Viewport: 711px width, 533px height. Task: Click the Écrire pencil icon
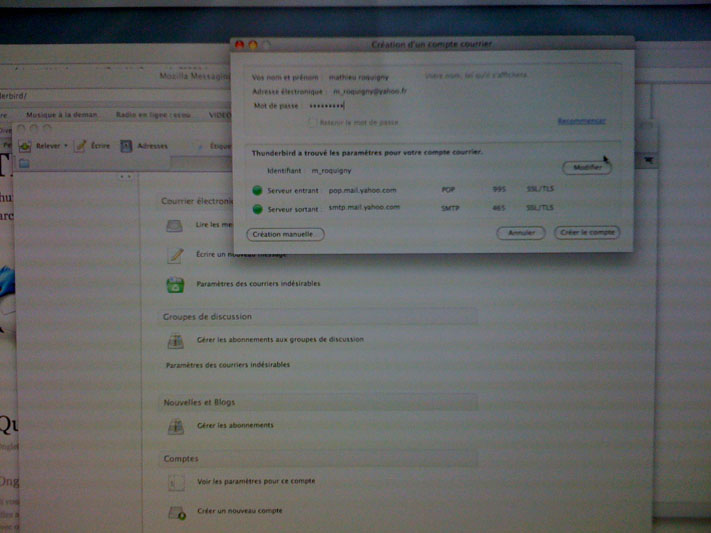(x=80, y=146)
